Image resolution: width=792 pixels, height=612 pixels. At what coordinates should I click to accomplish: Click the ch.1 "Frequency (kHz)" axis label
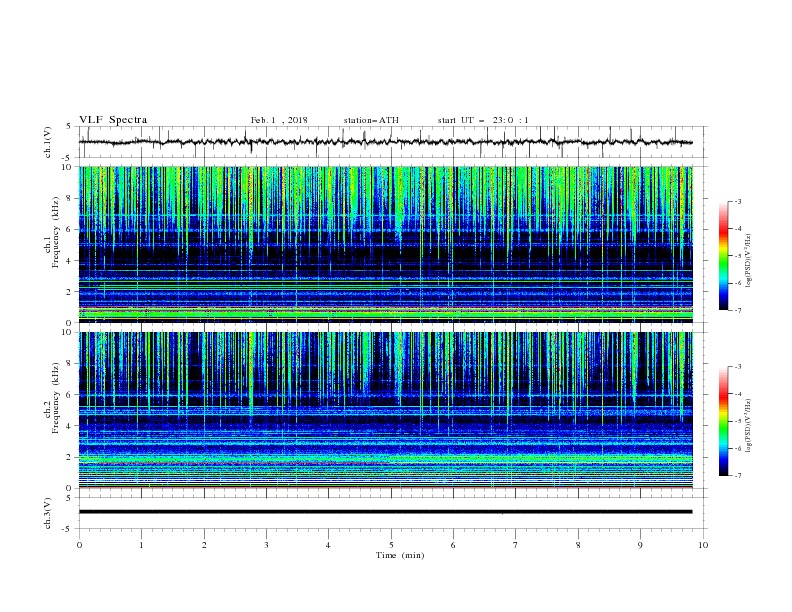pos(56,232)
